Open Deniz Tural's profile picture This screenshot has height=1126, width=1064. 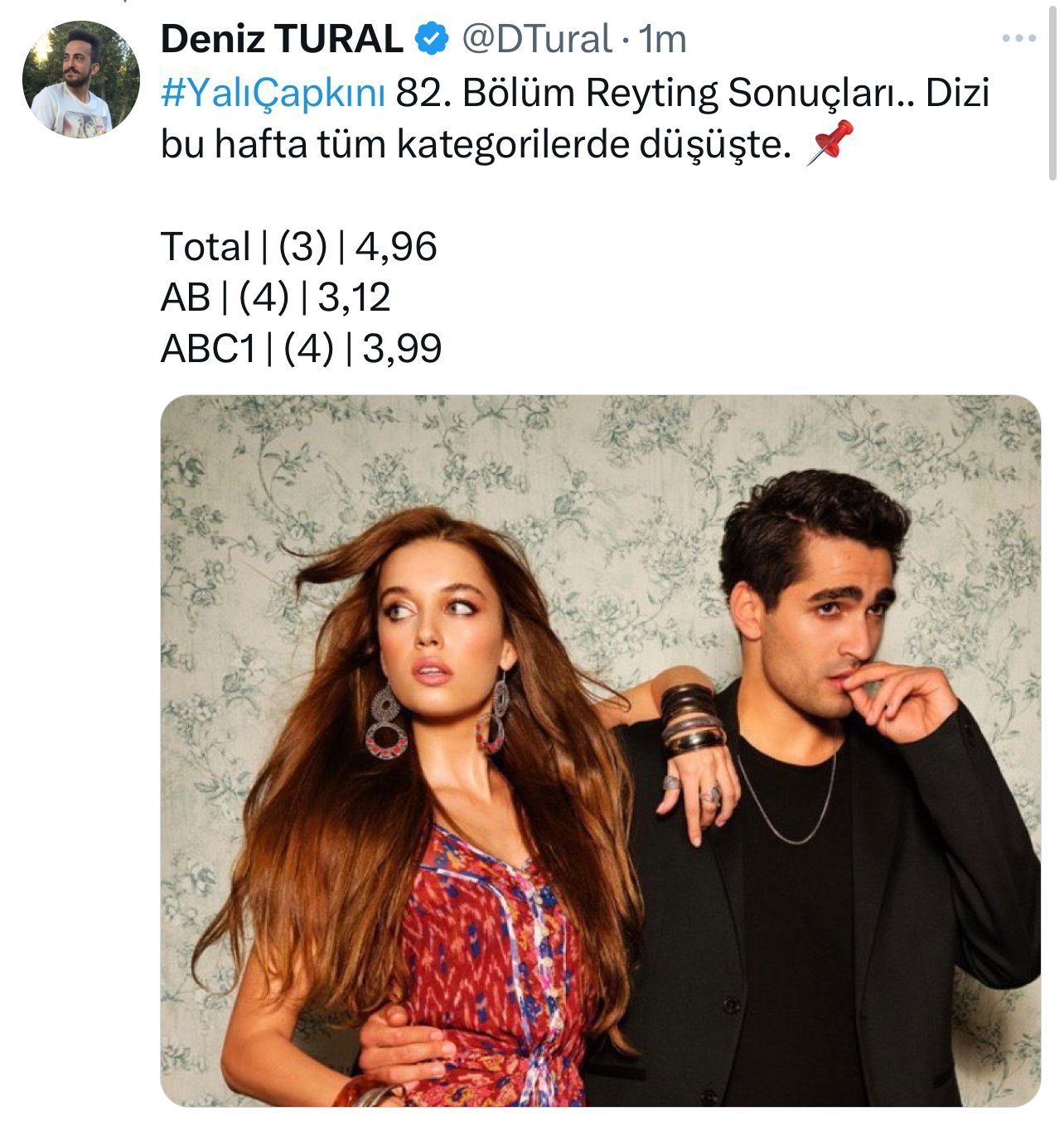point(80,80)
